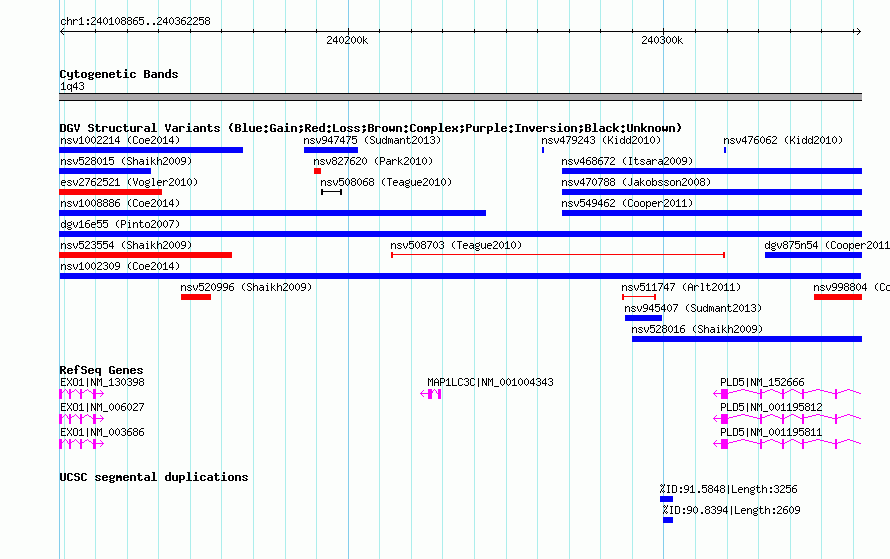This screenshot has height=559, width=890.
Task: Select the EXO1|NM_003686 gene glyph
Action: click(x=82, y=444)
